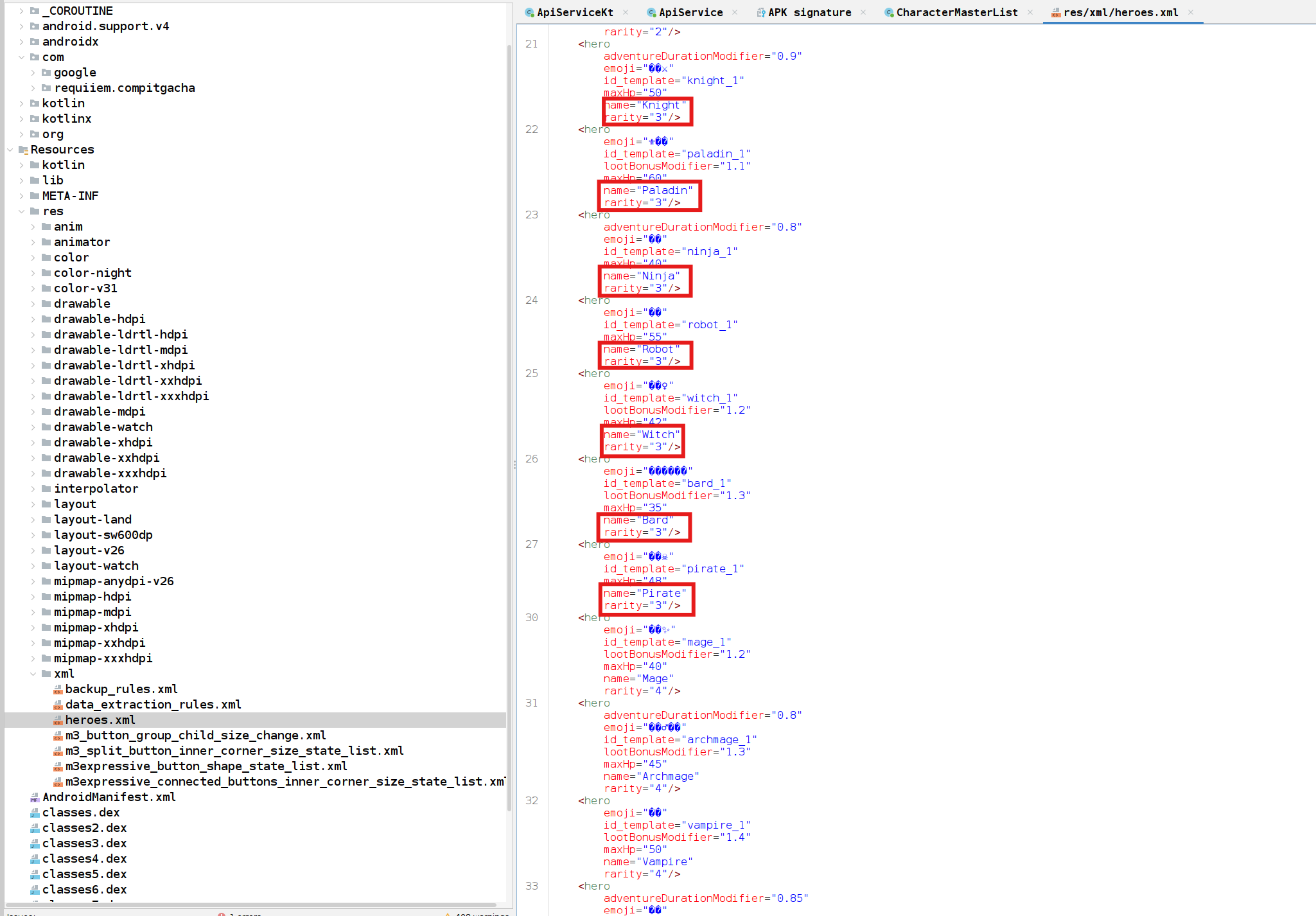
Task: Select the classes6.dex entry icon
Action: [x=35, y=889]
